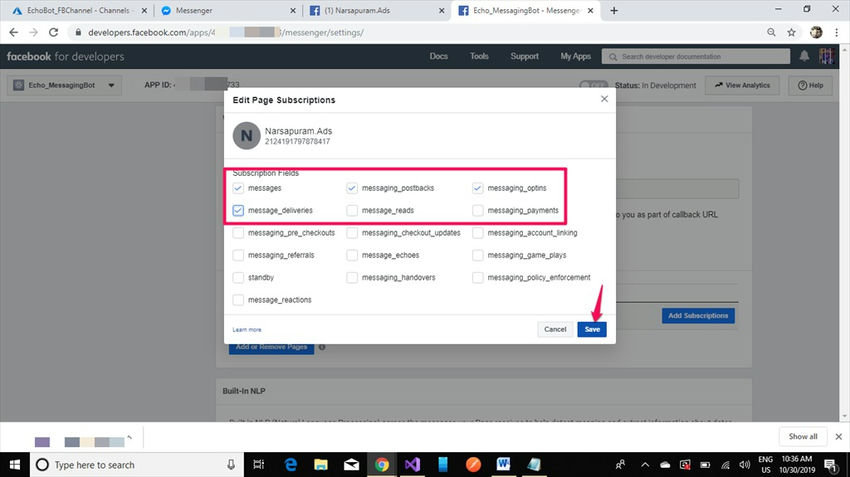Open the Mail app from taskbar
Image resolution: width=850 pixels, height=477 pixels.
351,465
